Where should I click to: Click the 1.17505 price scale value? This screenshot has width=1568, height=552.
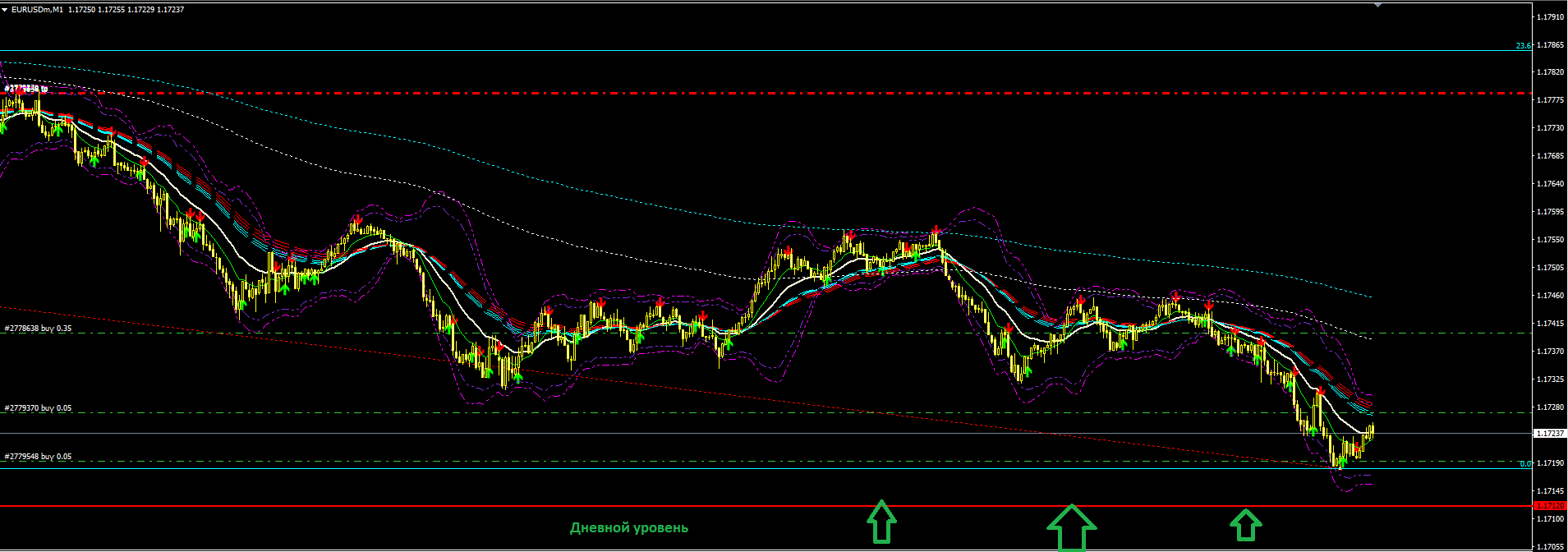point(1550,268)
